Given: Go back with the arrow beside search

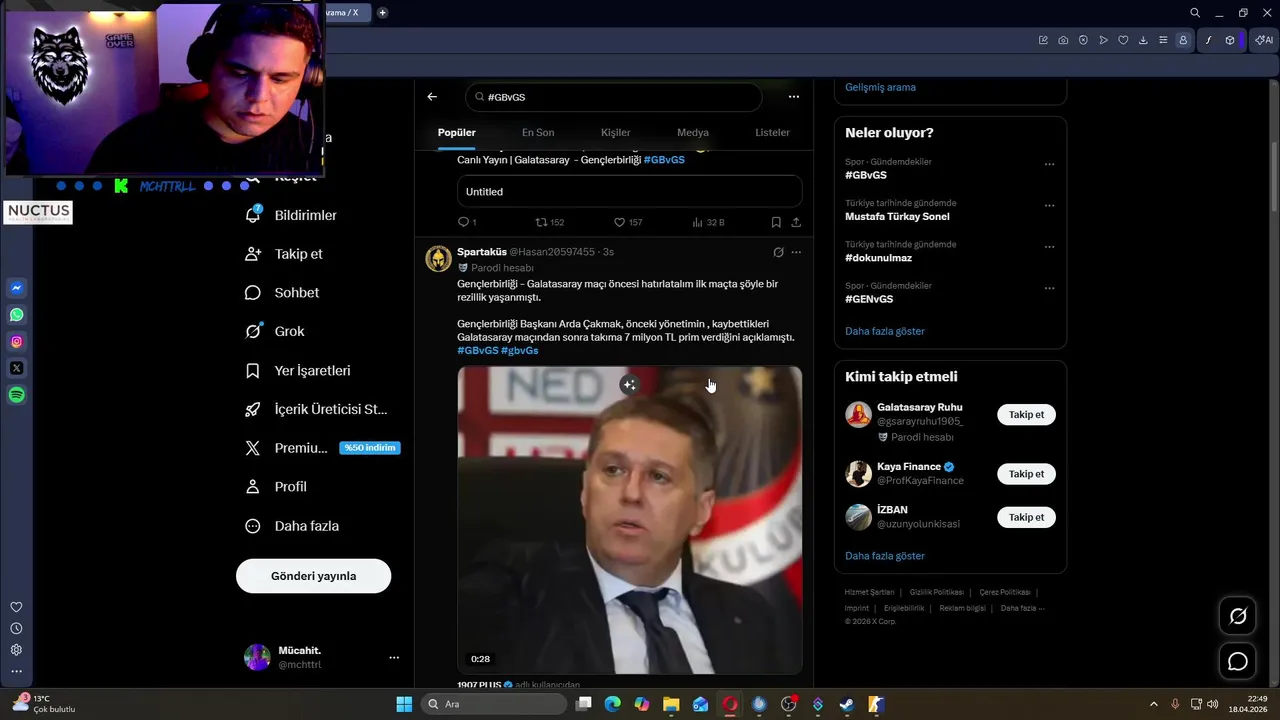Looking at the screenshot, I should pos(432,97).
